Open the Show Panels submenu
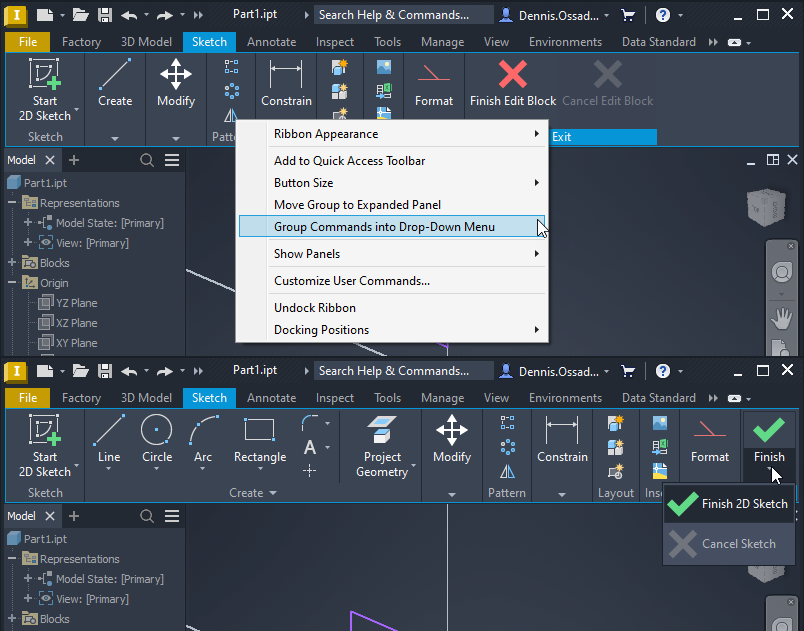804x631 pixels. point(392,254)
